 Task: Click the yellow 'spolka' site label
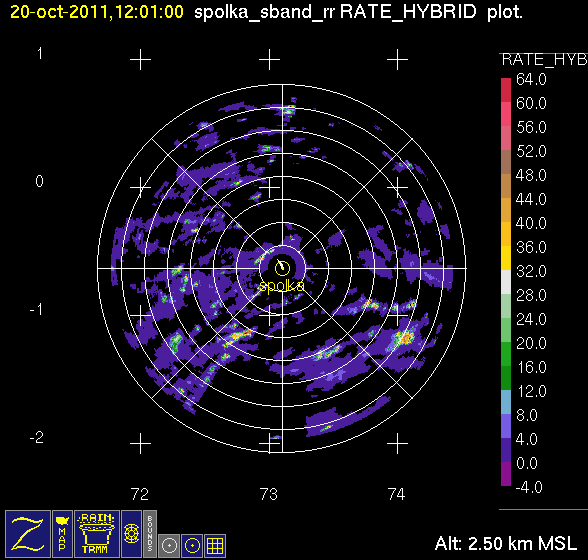click(x=282, y=286)
